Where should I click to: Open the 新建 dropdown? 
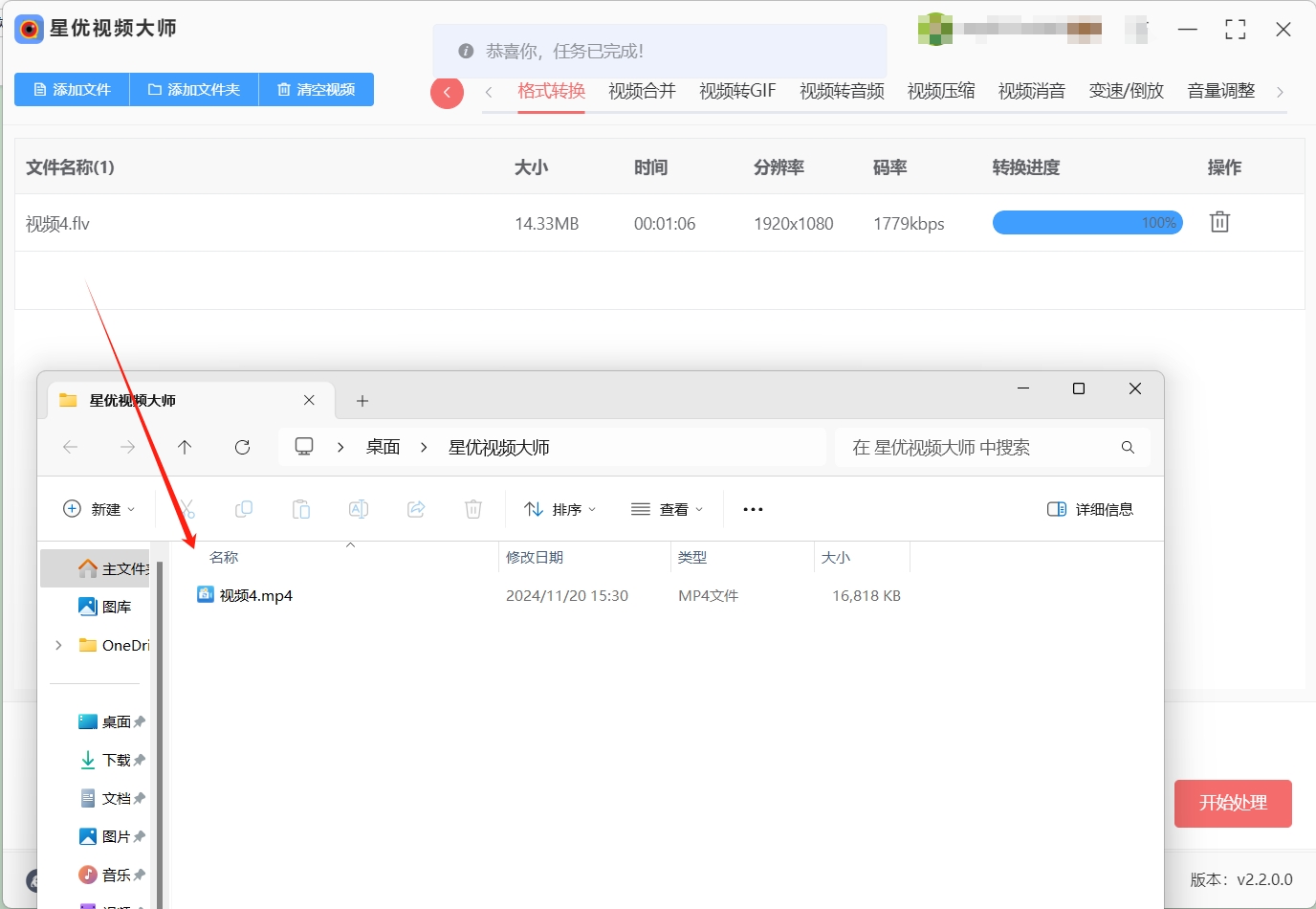pyautogui.click(x=99, y=509)
